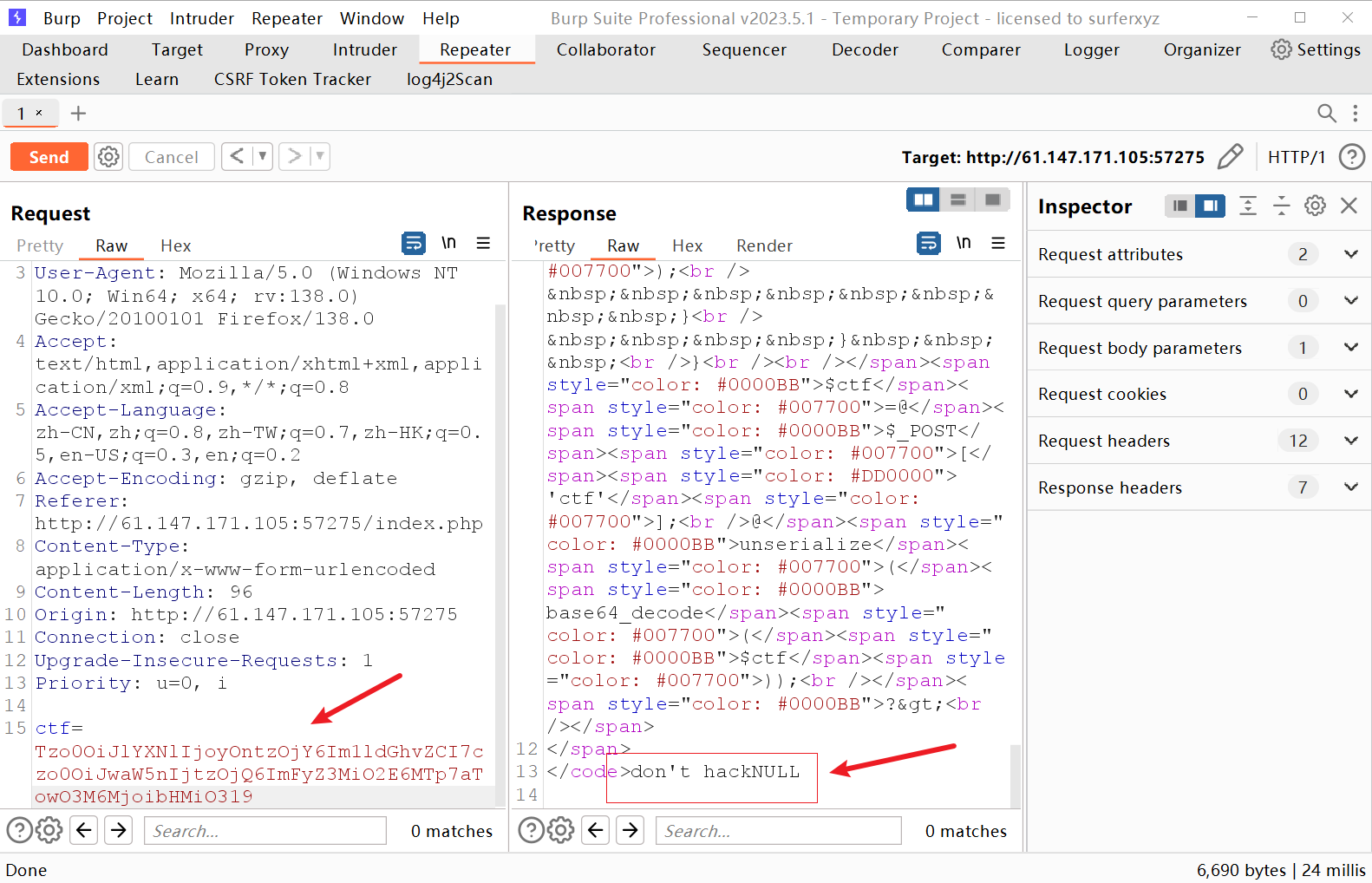Screen dimensions: 1372x883
Task: Toggle non-printable characters in Response panel
Action: [964, 243]
